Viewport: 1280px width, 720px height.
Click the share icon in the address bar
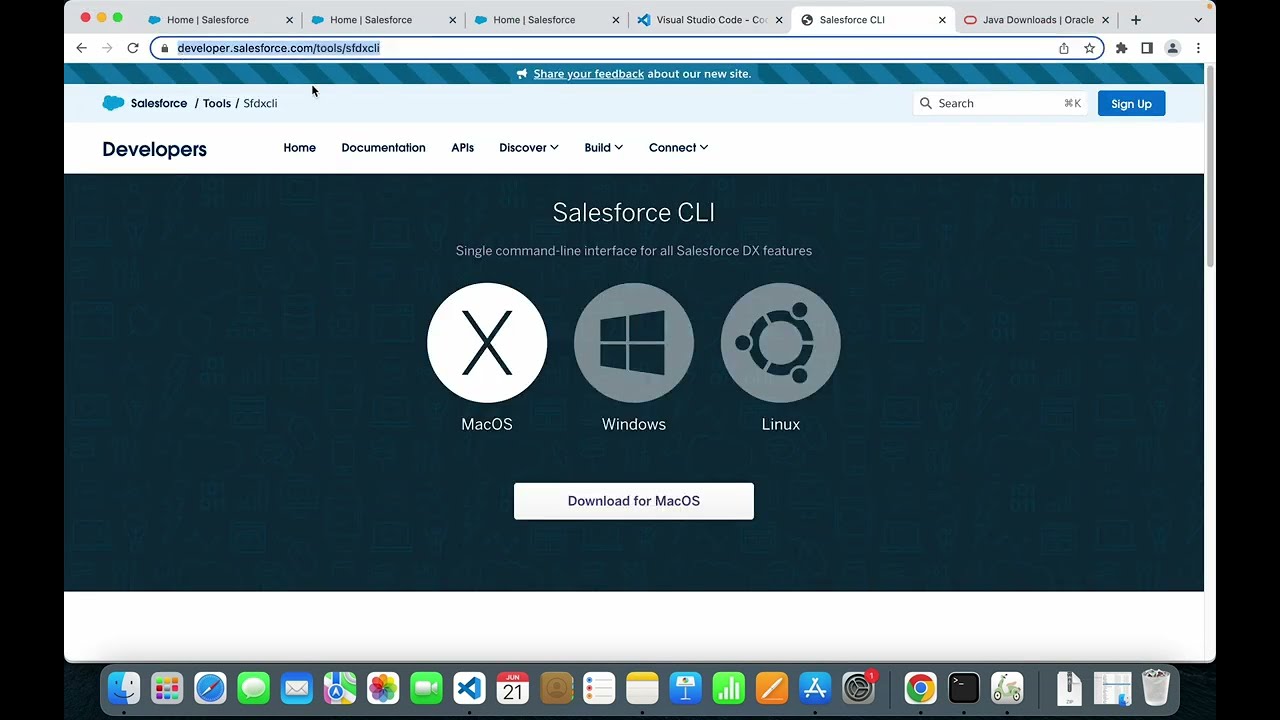coord(1063,48)
